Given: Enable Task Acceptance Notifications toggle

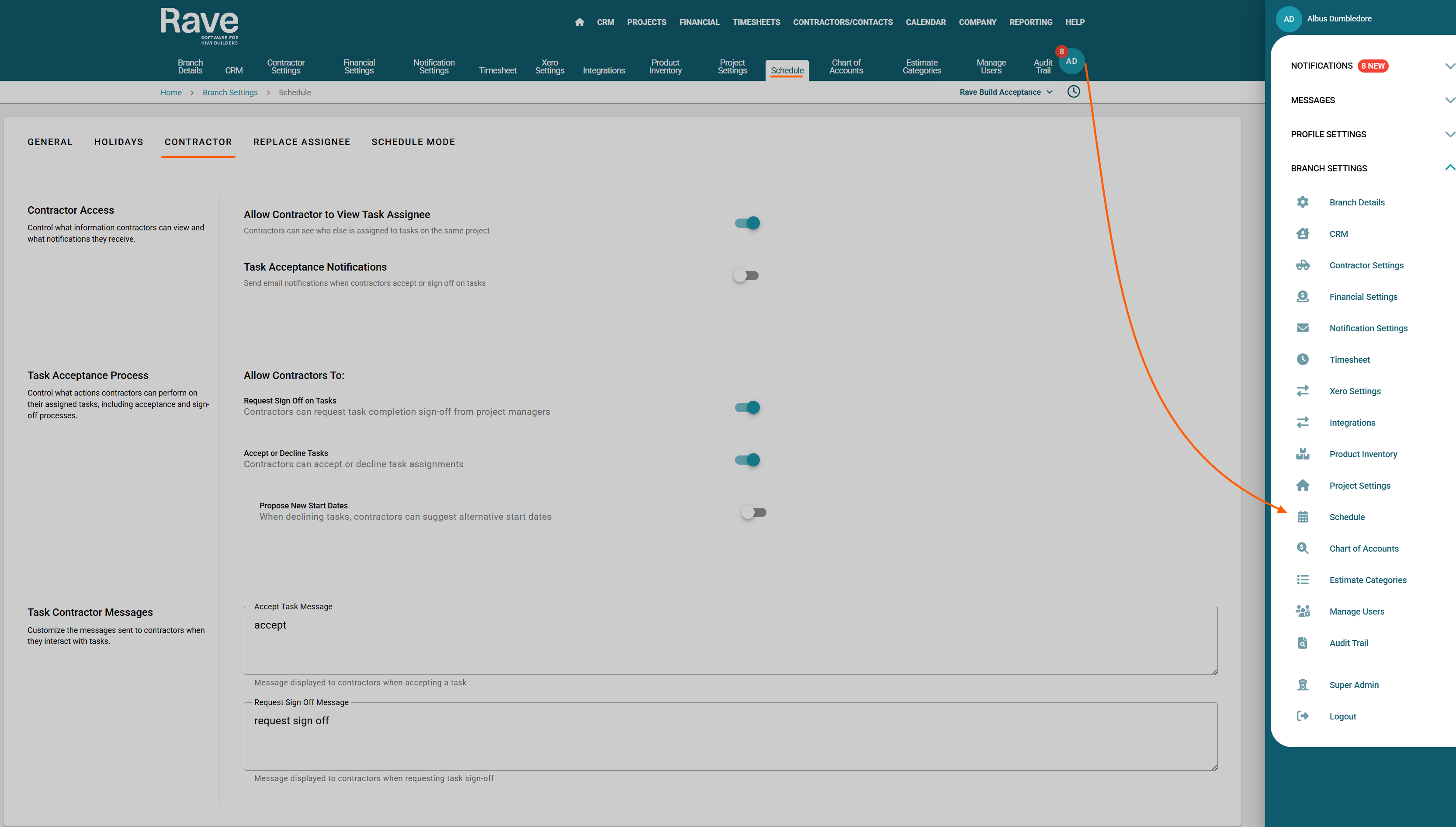Looking at the screenshot, I should coord(746,275).
